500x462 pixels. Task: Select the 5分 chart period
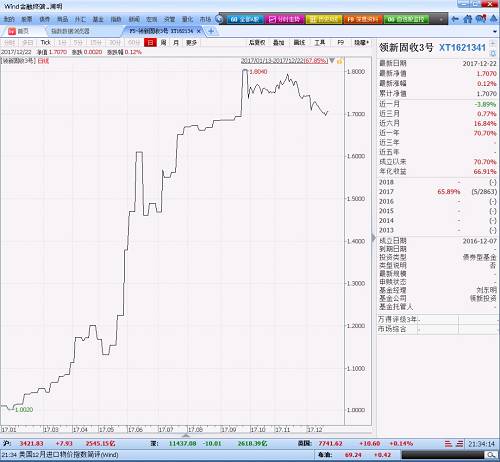coord(78,43)
